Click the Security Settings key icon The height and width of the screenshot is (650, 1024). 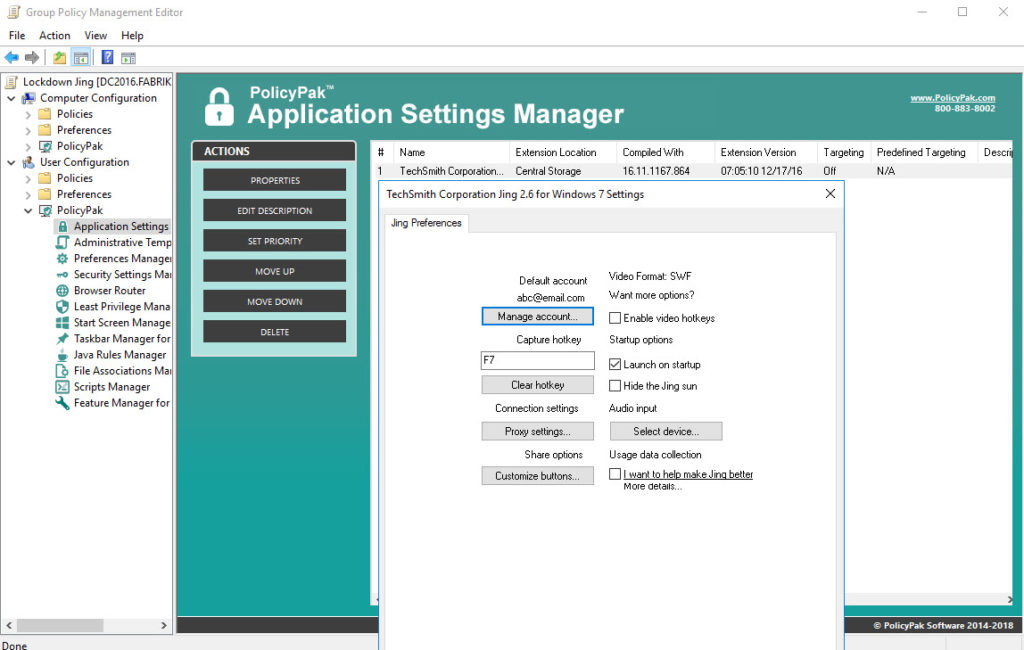tap(62, 275)
